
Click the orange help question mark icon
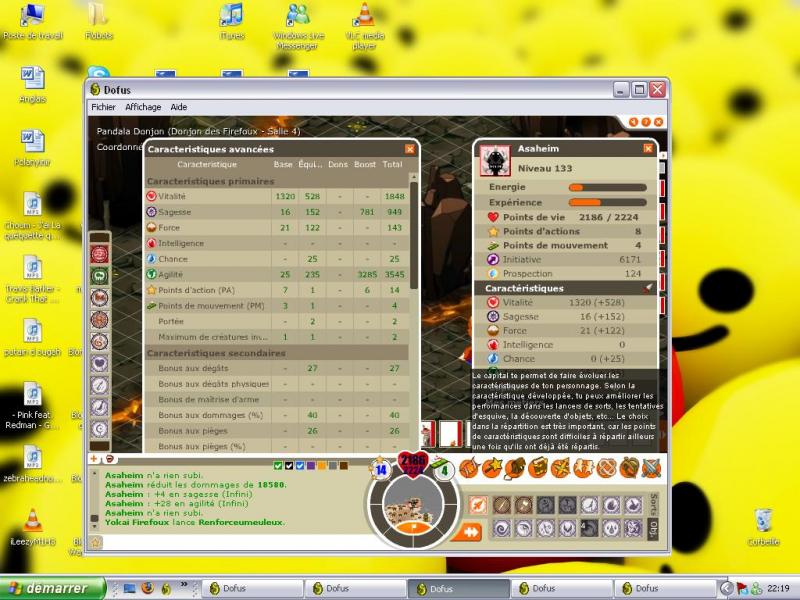pyautogui.click(x=646, y=122)
